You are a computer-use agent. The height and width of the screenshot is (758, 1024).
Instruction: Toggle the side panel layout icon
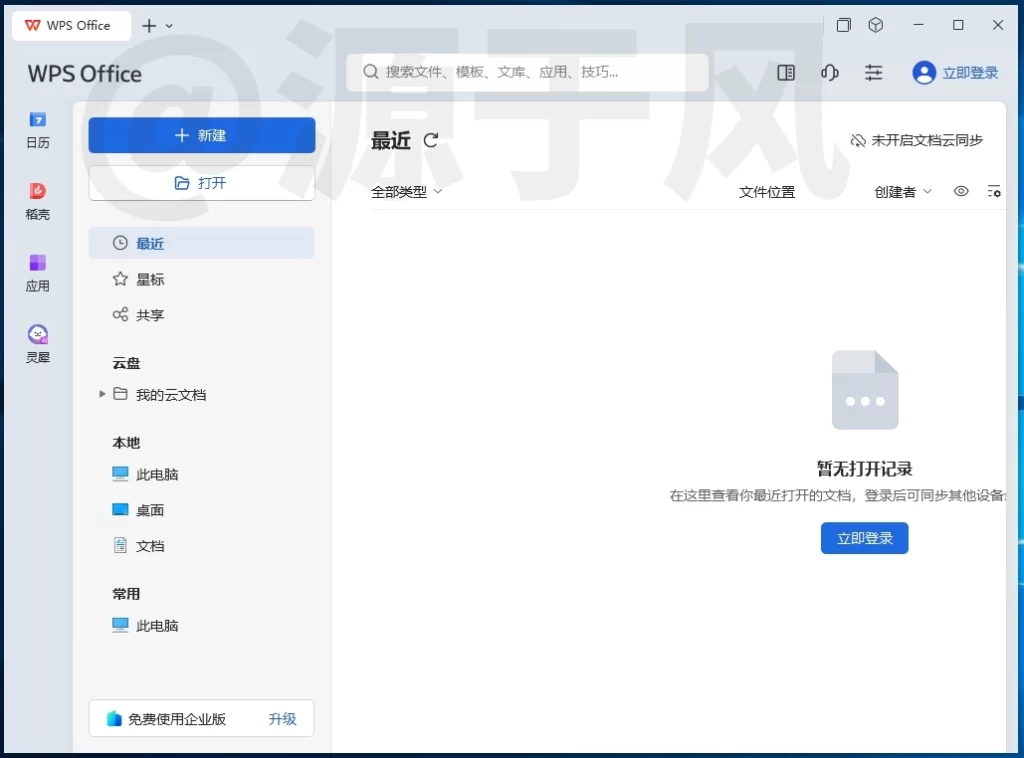786,72
